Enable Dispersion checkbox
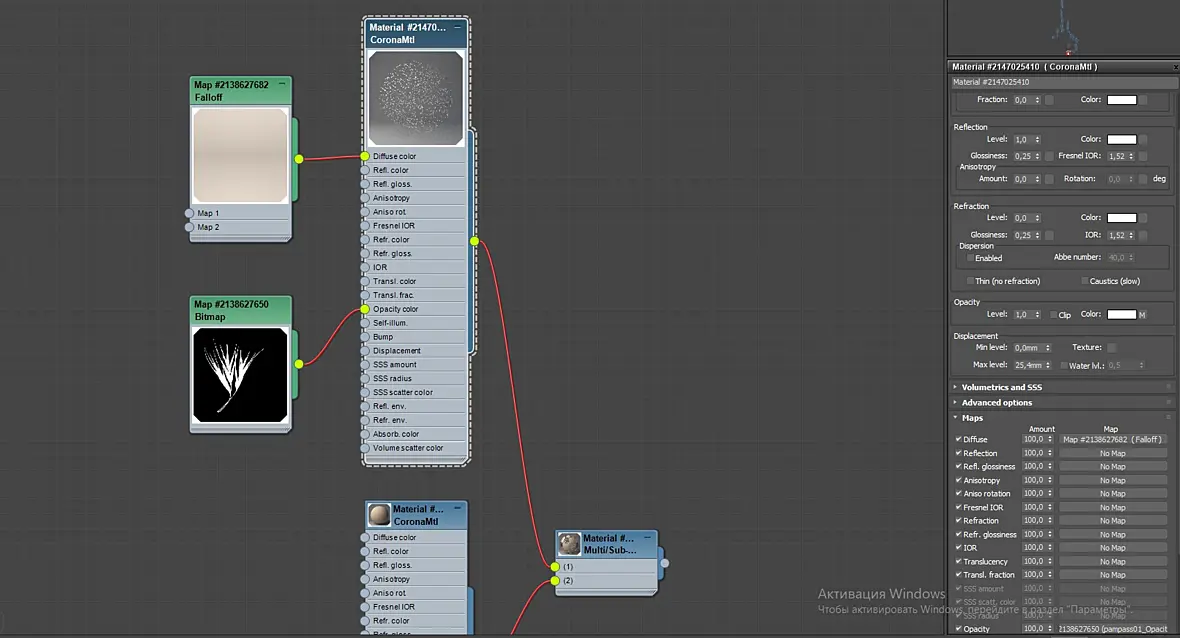Image resolution: width=1180 pixels, height=638 pixels. pyautogui.click(x=970, y=258)
